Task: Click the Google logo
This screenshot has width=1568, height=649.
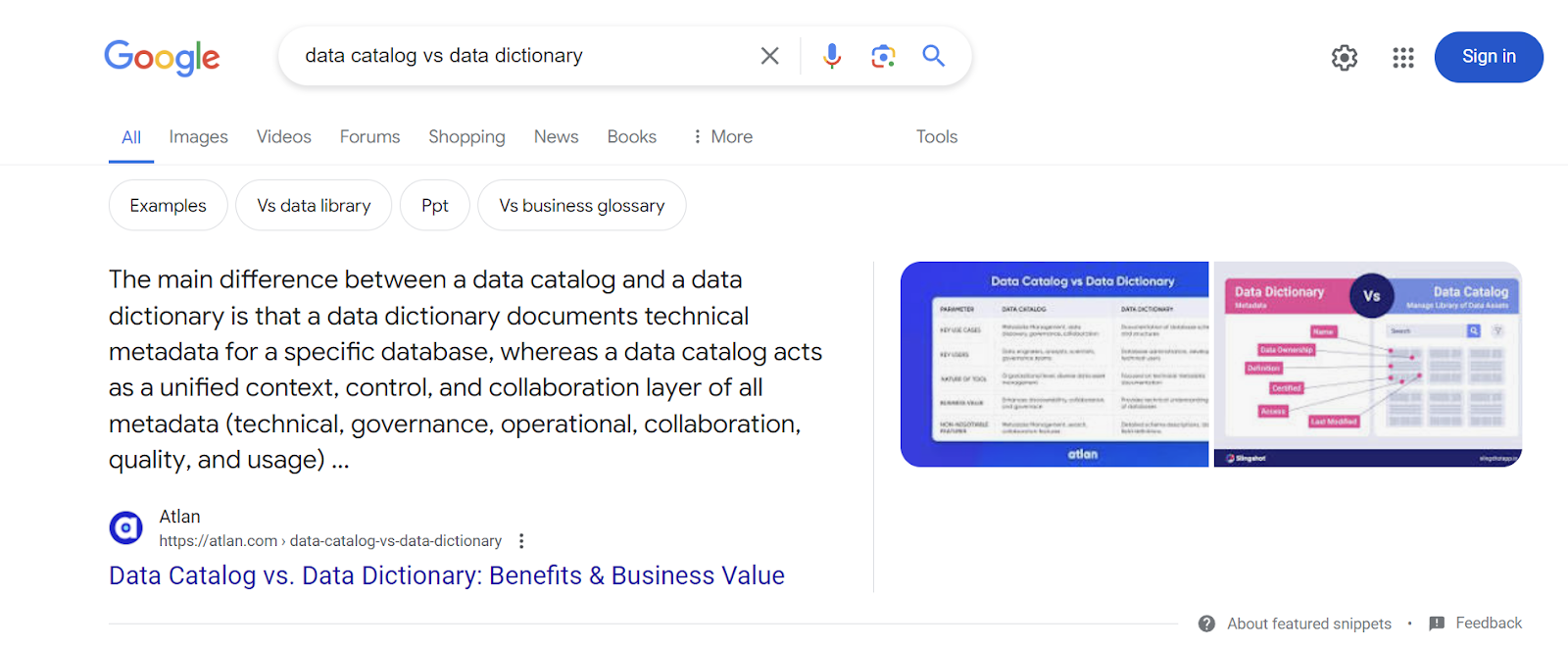Action: [x=162, y=57]
